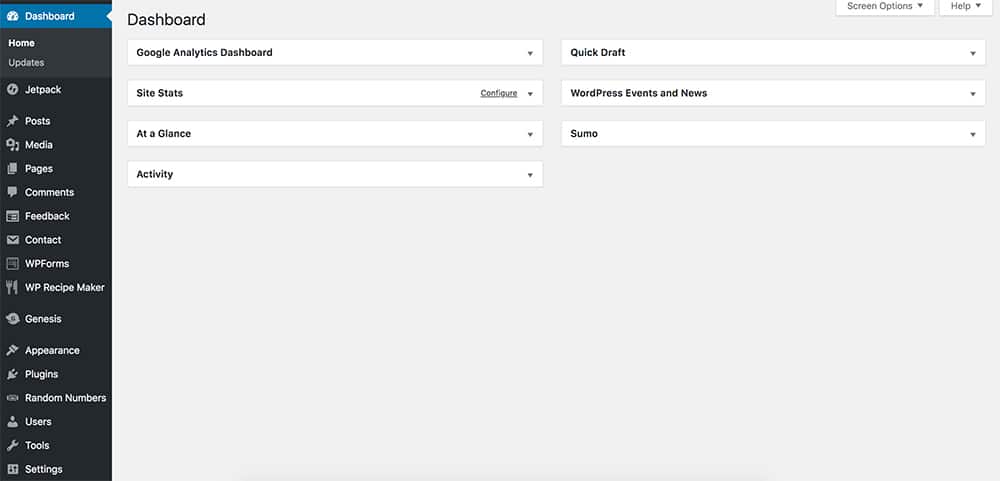Select the Dashboard menu label
The width and height of the screenshot is (1000, 481).
tap(50, 17)
